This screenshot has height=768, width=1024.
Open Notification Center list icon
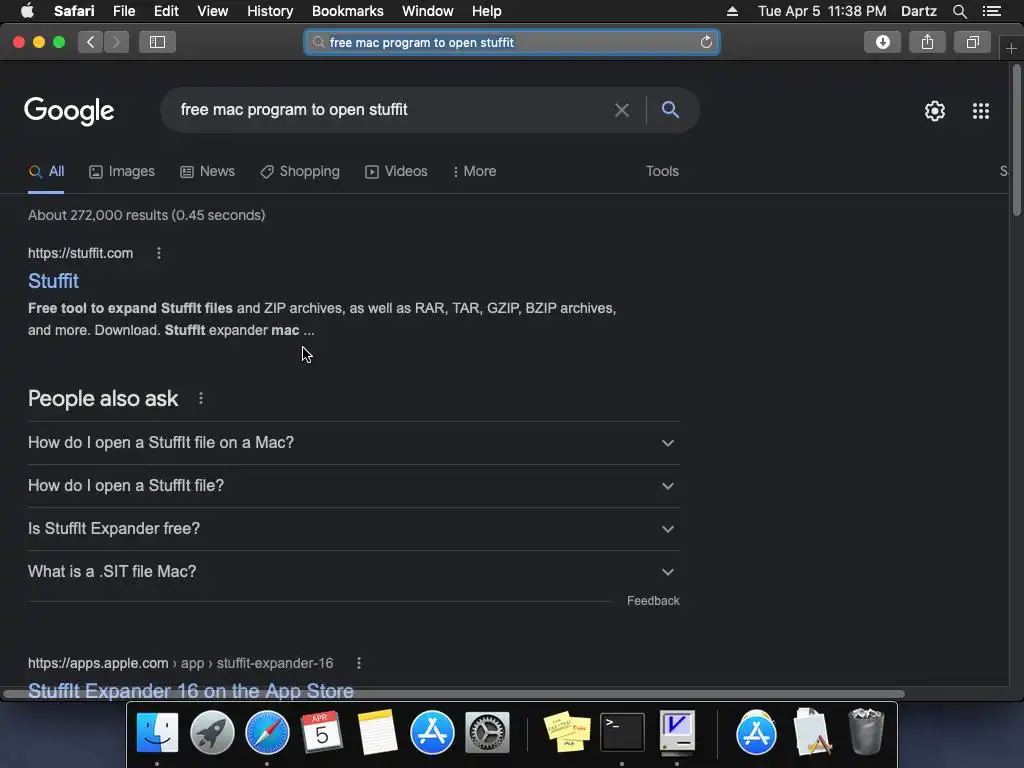coord(991,11)
